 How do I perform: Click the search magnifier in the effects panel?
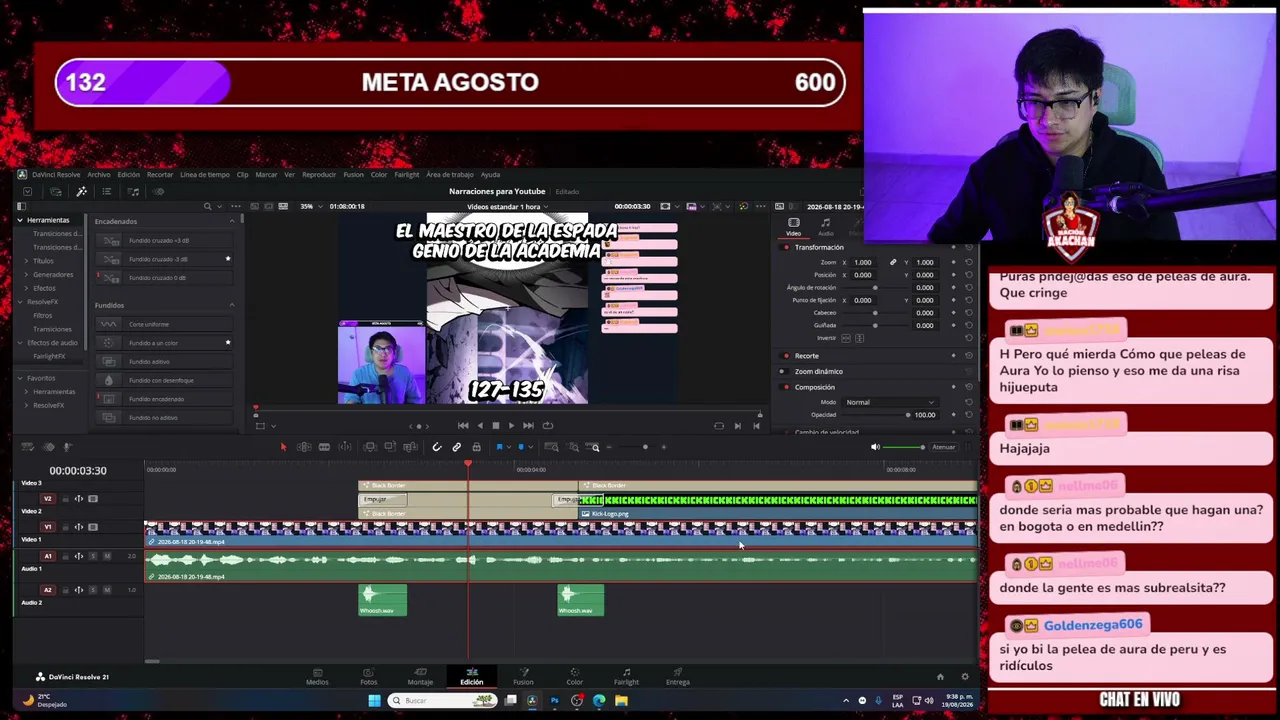(207, 206)
